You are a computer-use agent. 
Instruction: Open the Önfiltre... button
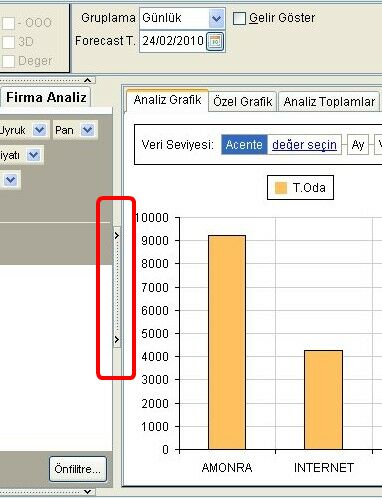(78, 469)
